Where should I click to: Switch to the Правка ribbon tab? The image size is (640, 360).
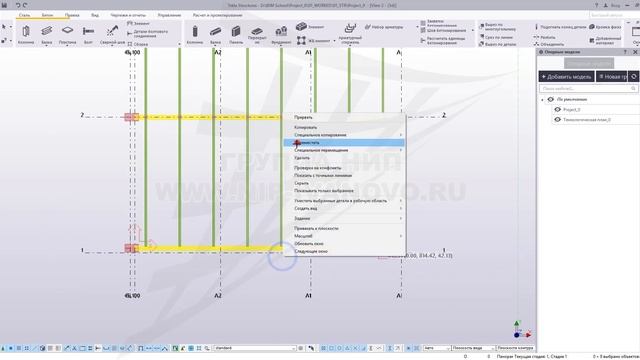pyautogui.click(x=72, y=15)
